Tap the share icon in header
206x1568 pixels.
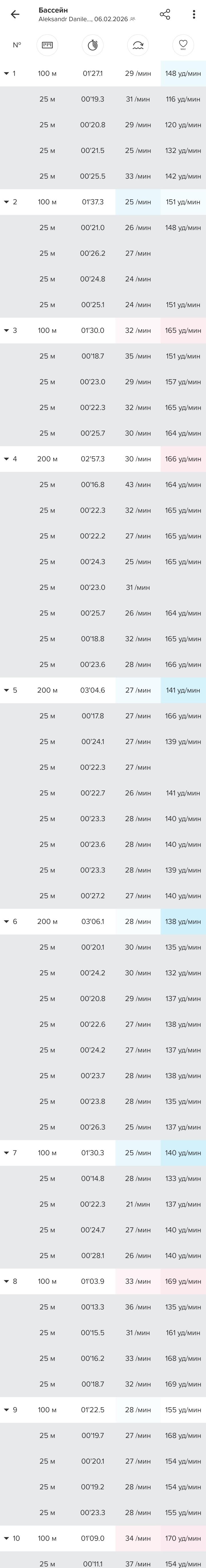coord(165,15)
